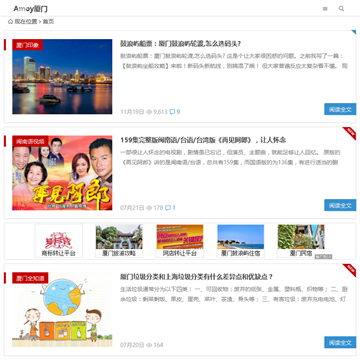Screen dimensions: 360x360
Task: Click 阅读全文 for the 再见阿郎 article
Action: click(x=340, y=205)
